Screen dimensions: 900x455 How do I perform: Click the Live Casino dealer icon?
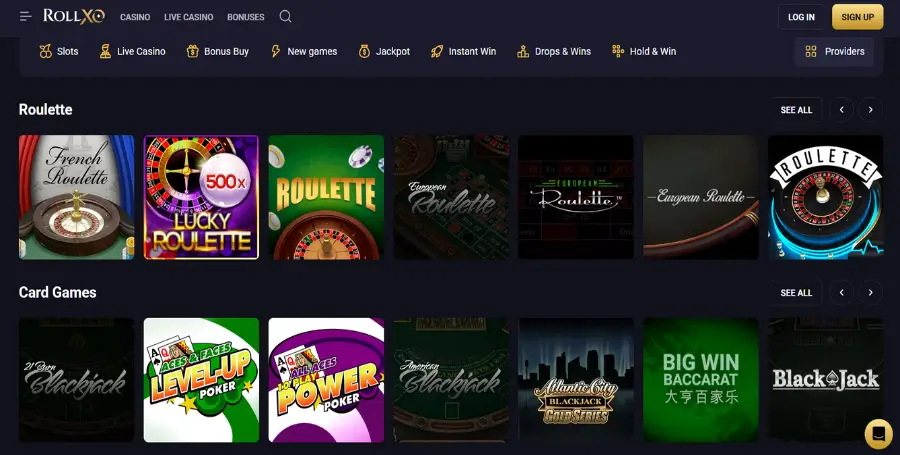(x=105, y=52)
